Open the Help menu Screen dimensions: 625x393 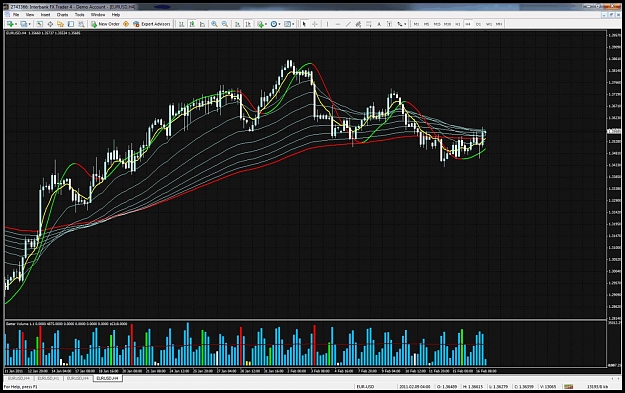click(116, 14)
